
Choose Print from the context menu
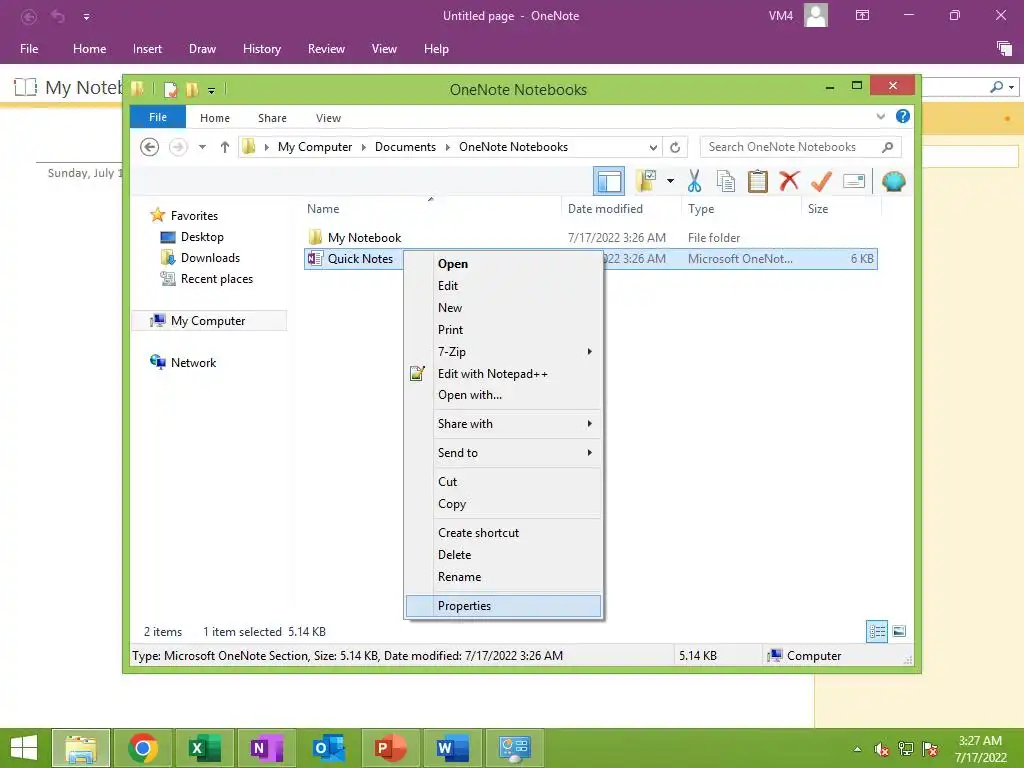503,330
